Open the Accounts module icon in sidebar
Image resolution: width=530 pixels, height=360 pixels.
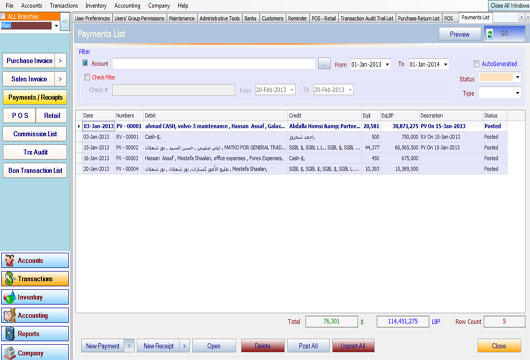pos(9,261)
